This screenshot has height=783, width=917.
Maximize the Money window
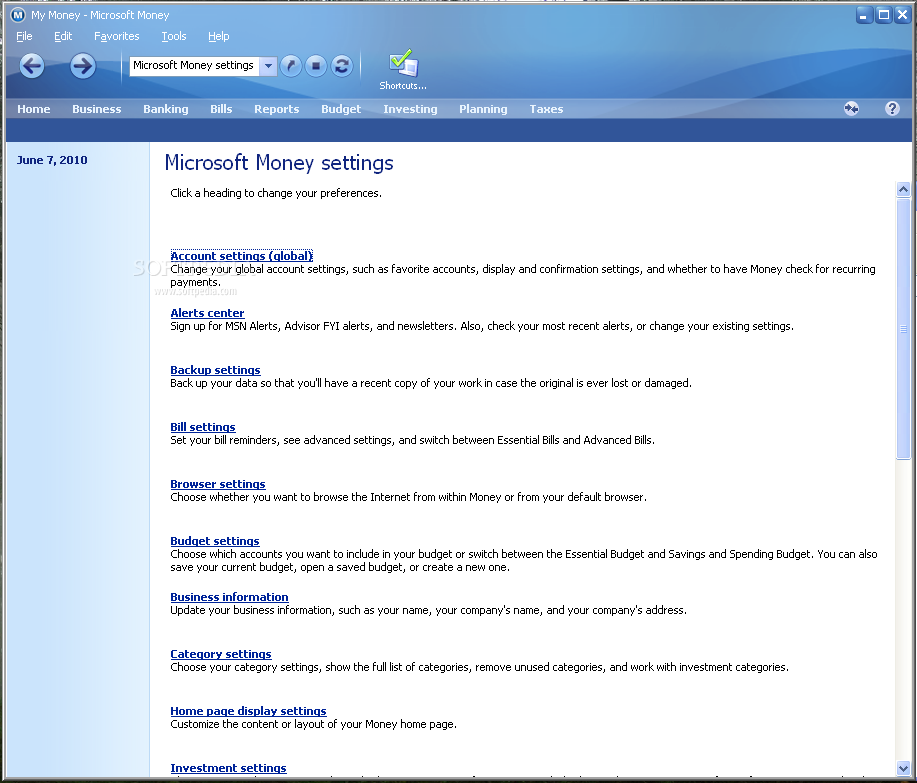tap(884, 15)
